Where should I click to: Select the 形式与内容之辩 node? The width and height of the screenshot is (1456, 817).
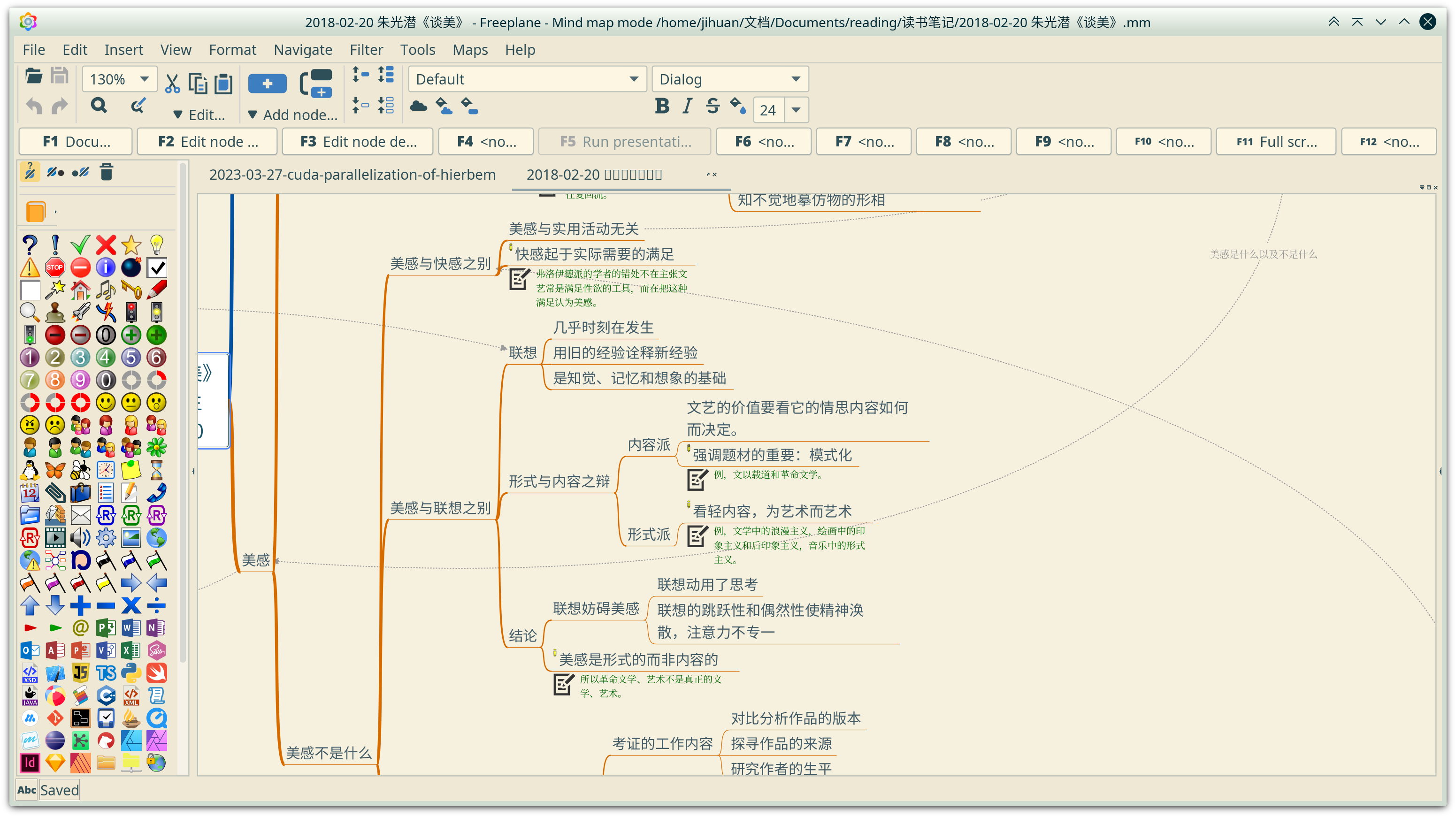(559, 481)
